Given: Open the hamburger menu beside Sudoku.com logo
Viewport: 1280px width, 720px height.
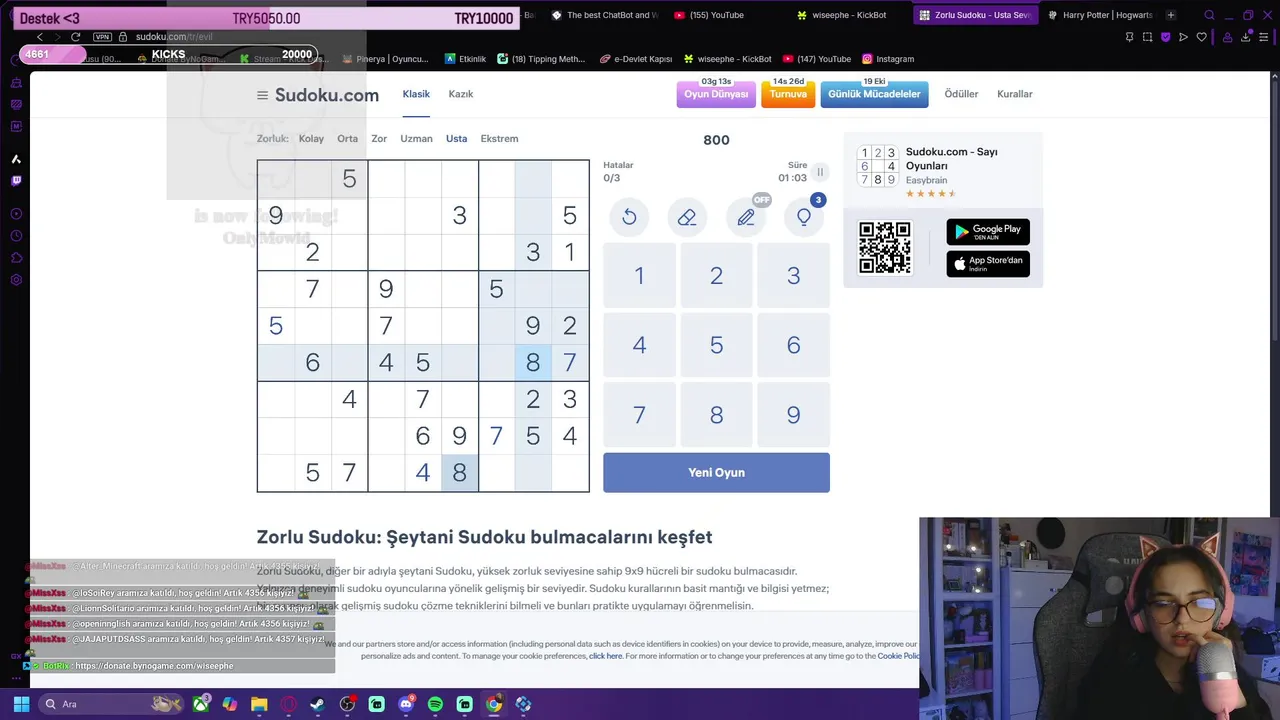Looking at the screenshot, I should tap(262, 96).
